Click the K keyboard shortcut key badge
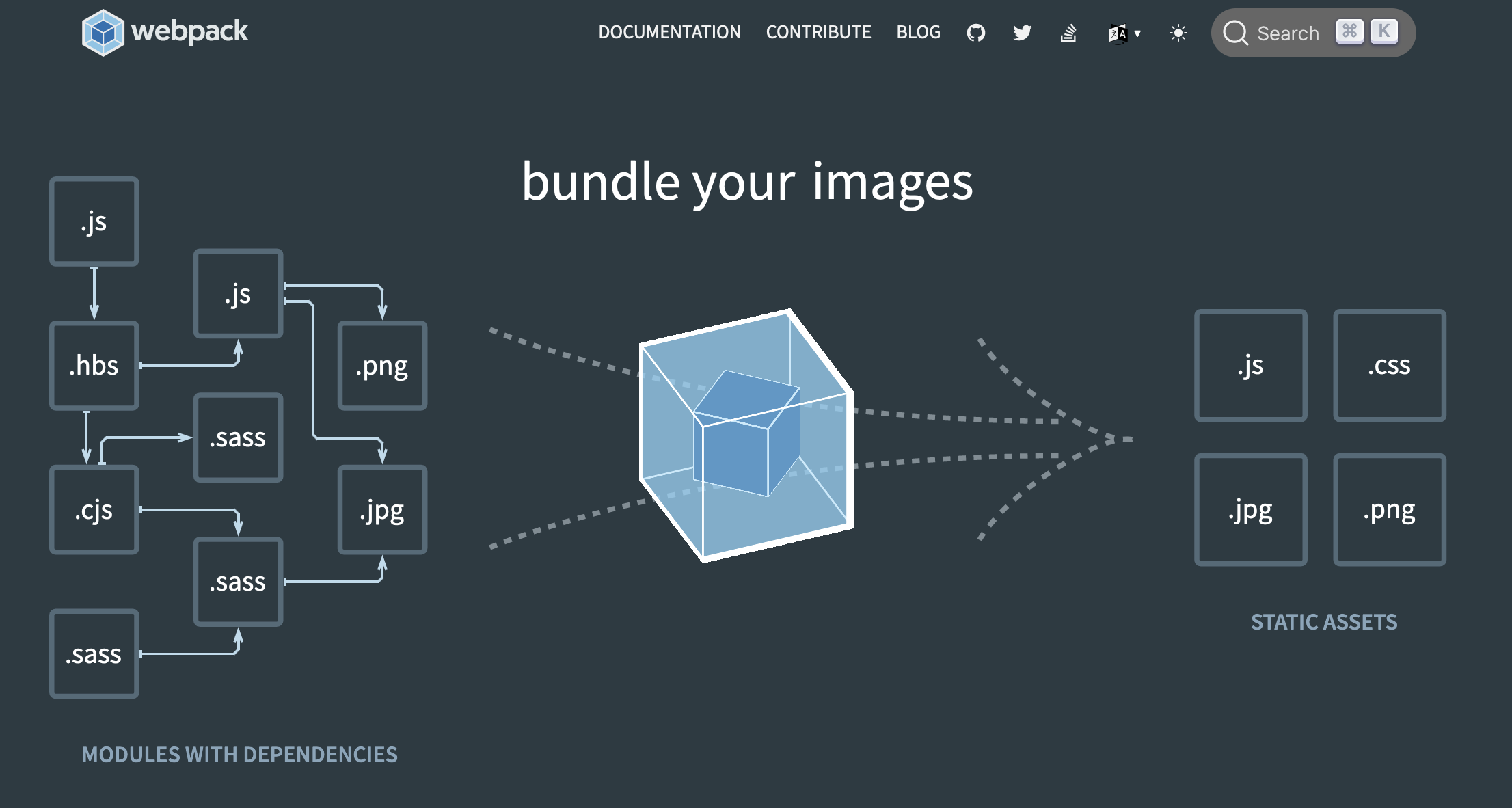 (x=1383, y=31)
